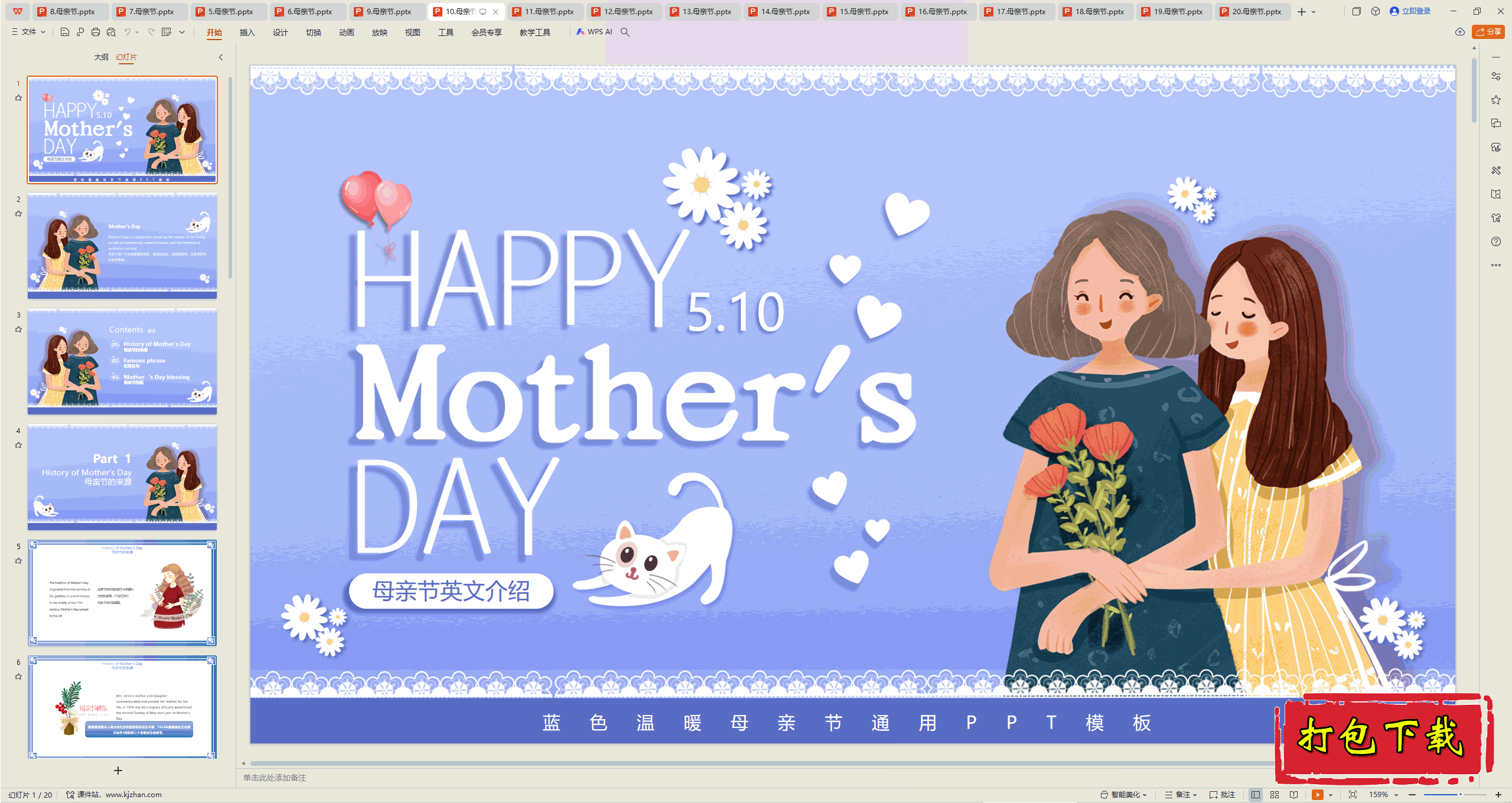
Task: Click the zoom slider handle
Action: [x=1461, y=795]
